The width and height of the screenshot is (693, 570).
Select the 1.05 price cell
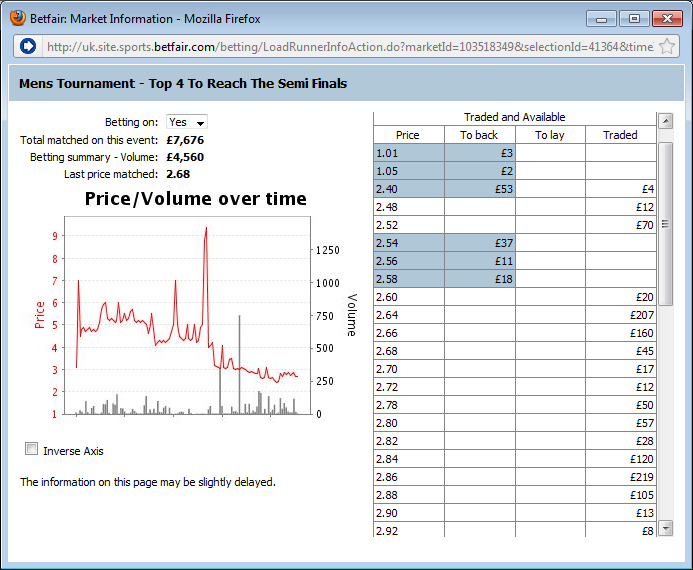pyautogui.click(x=409, y=171)
